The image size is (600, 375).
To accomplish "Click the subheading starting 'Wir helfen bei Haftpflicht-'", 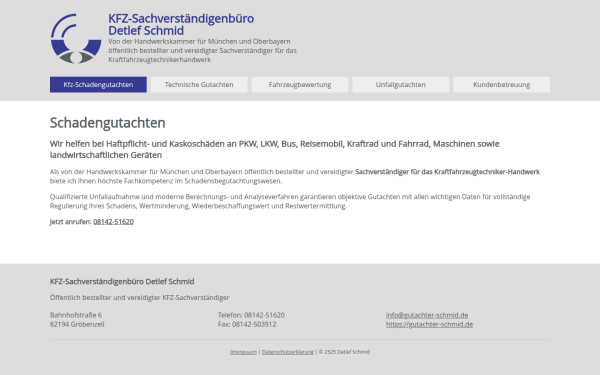I will pyautogui.click(x=274, y=149).
